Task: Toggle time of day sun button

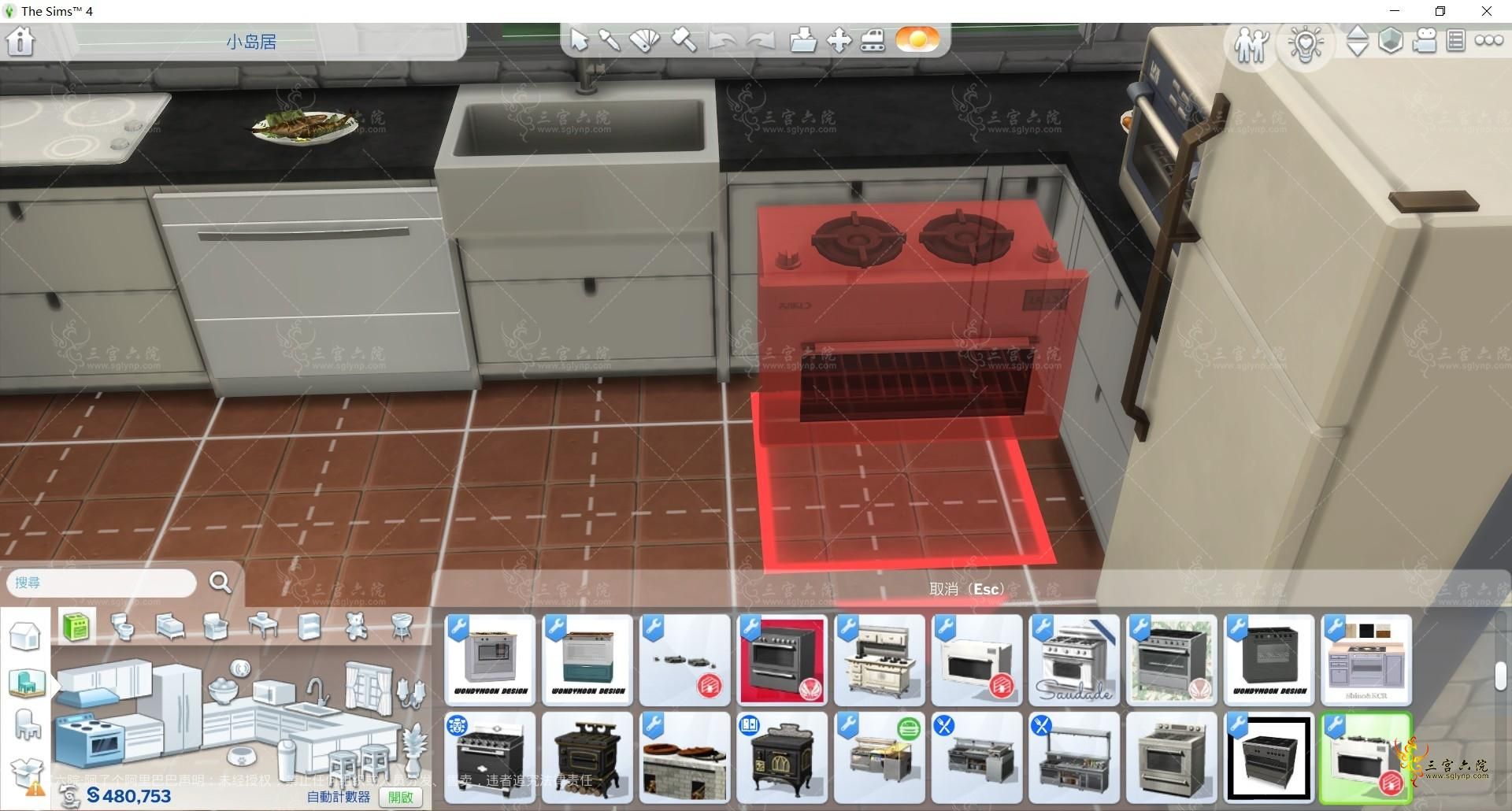Action: pyautogui.click(x=917, y=39)
